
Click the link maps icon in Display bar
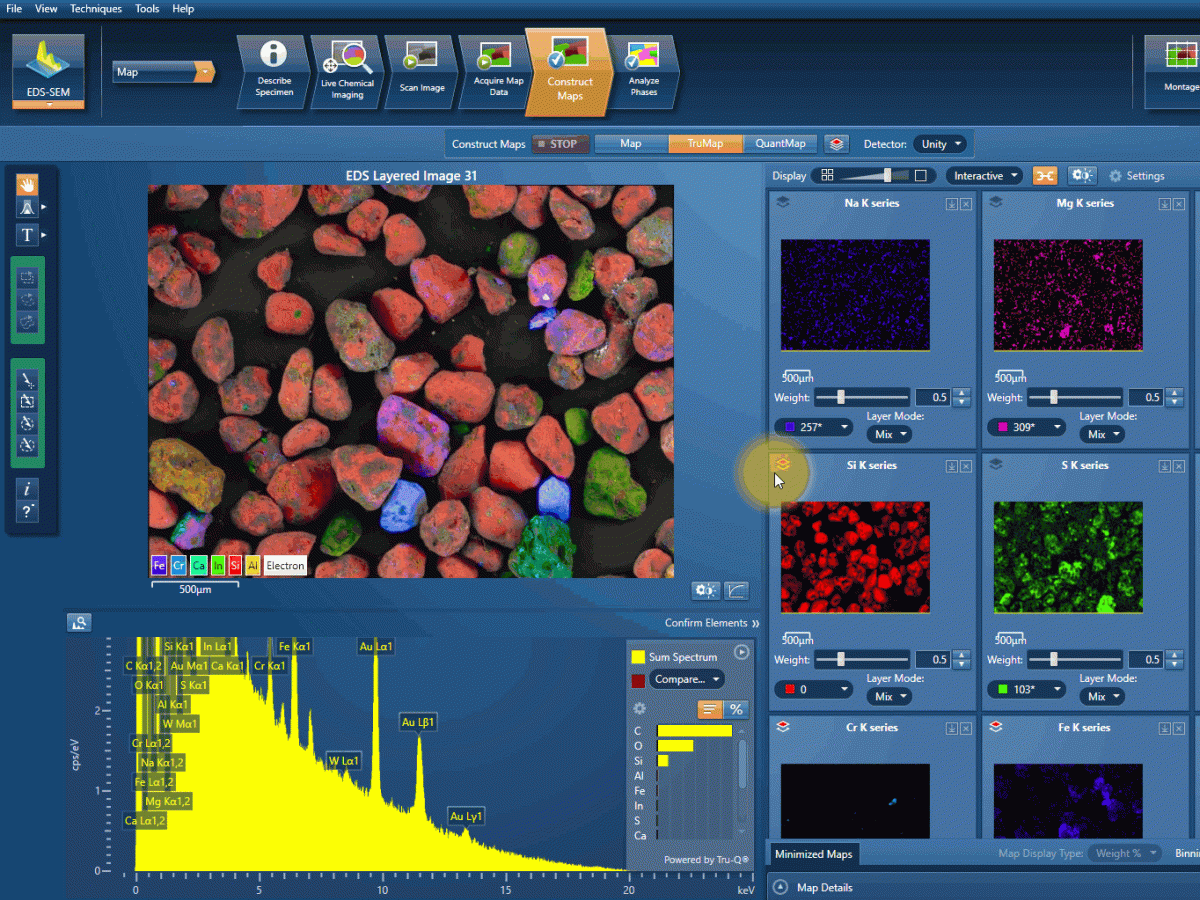coord(1044,176)
